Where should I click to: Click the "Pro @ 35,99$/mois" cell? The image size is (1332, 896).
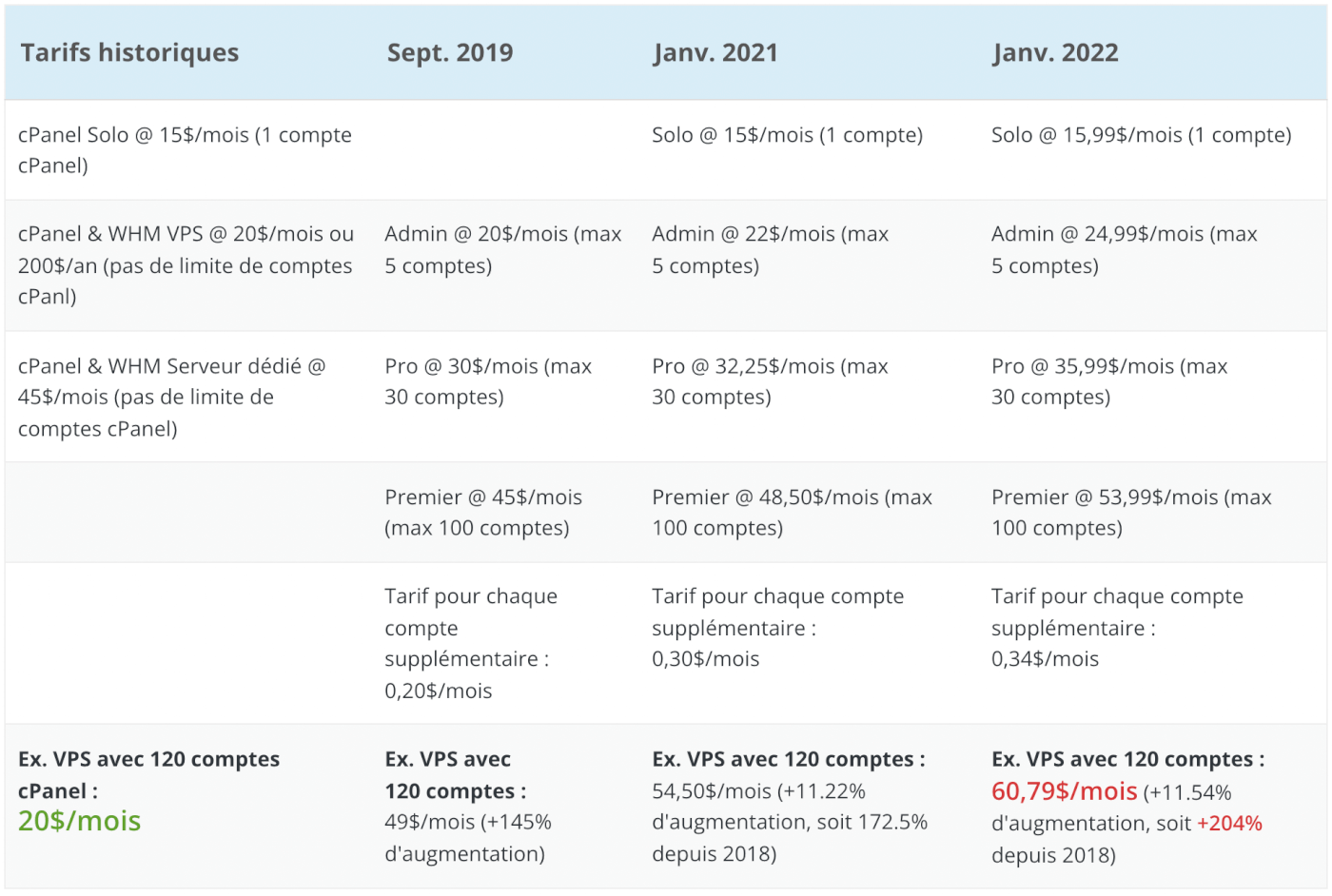pyautogui.click(x=1109, y=381)
